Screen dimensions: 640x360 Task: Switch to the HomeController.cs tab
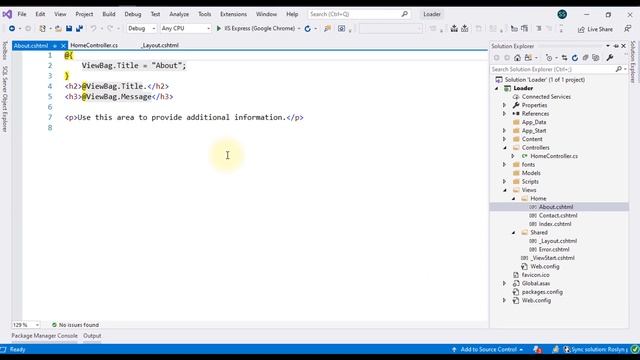point(94,45)
